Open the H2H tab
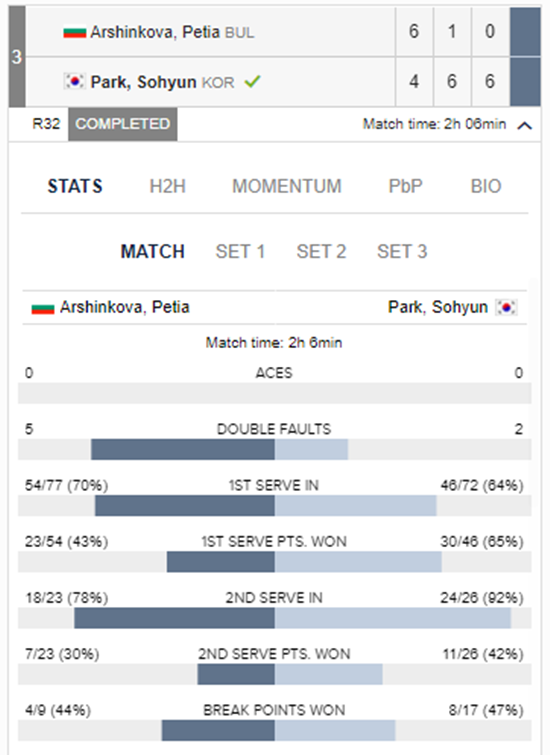This screenshot has width=550, height=755. 168,186
